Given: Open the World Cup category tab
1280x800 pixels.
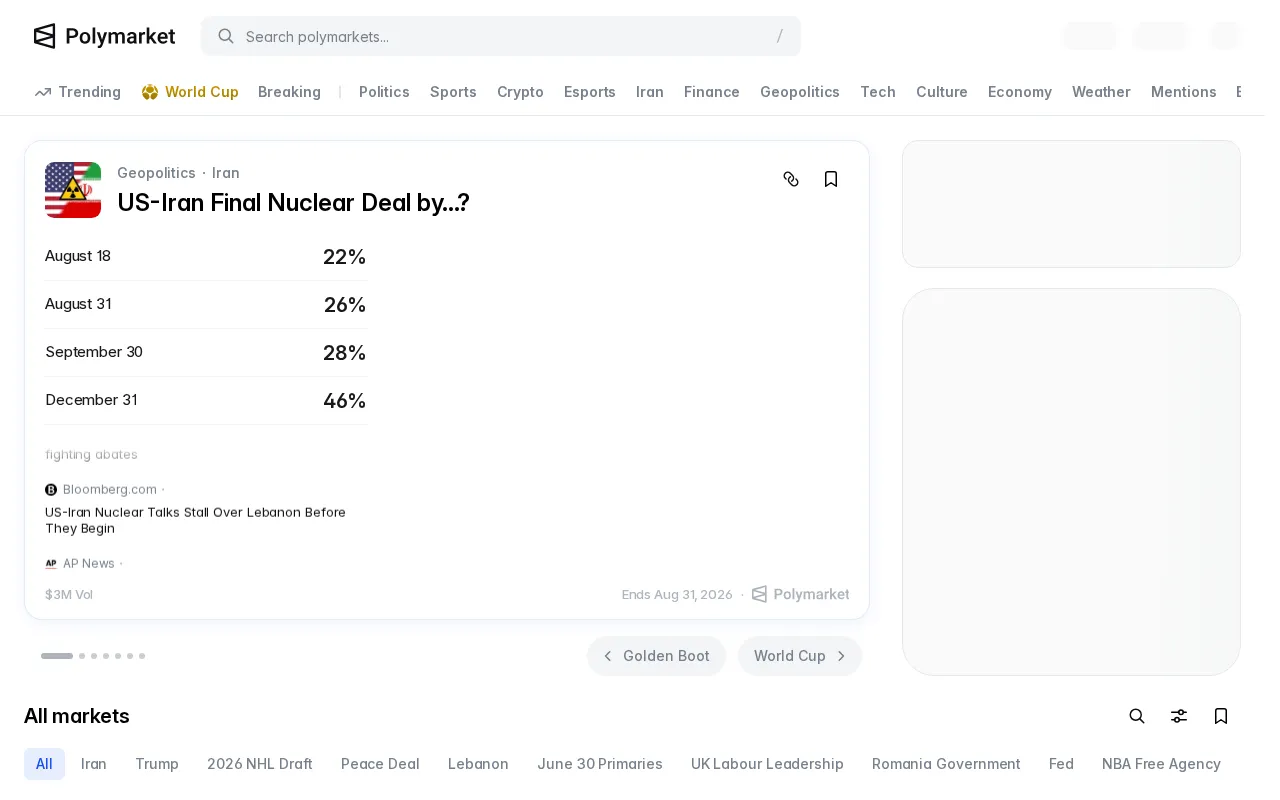Looking at the screenshot, I should (x=190, y=92).
